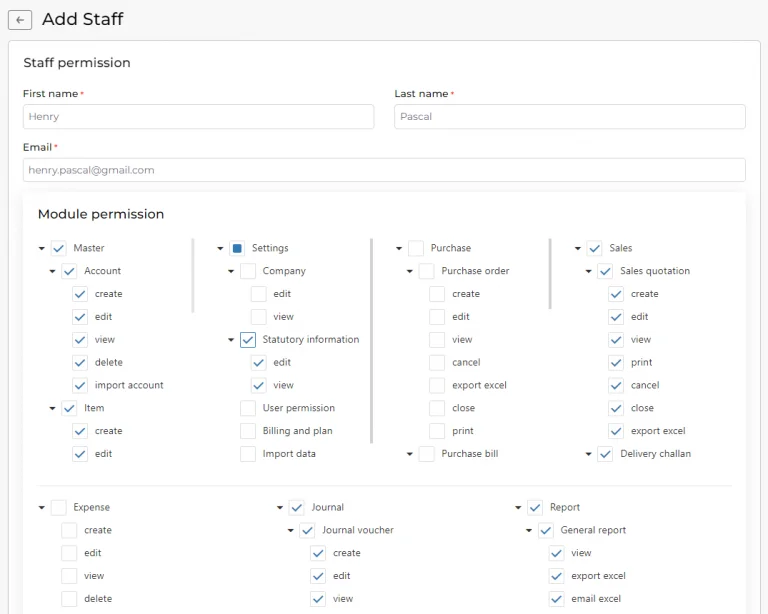Enable the Purchase module checkbox
The image size is (768, 614).
(x=416, y=248)
